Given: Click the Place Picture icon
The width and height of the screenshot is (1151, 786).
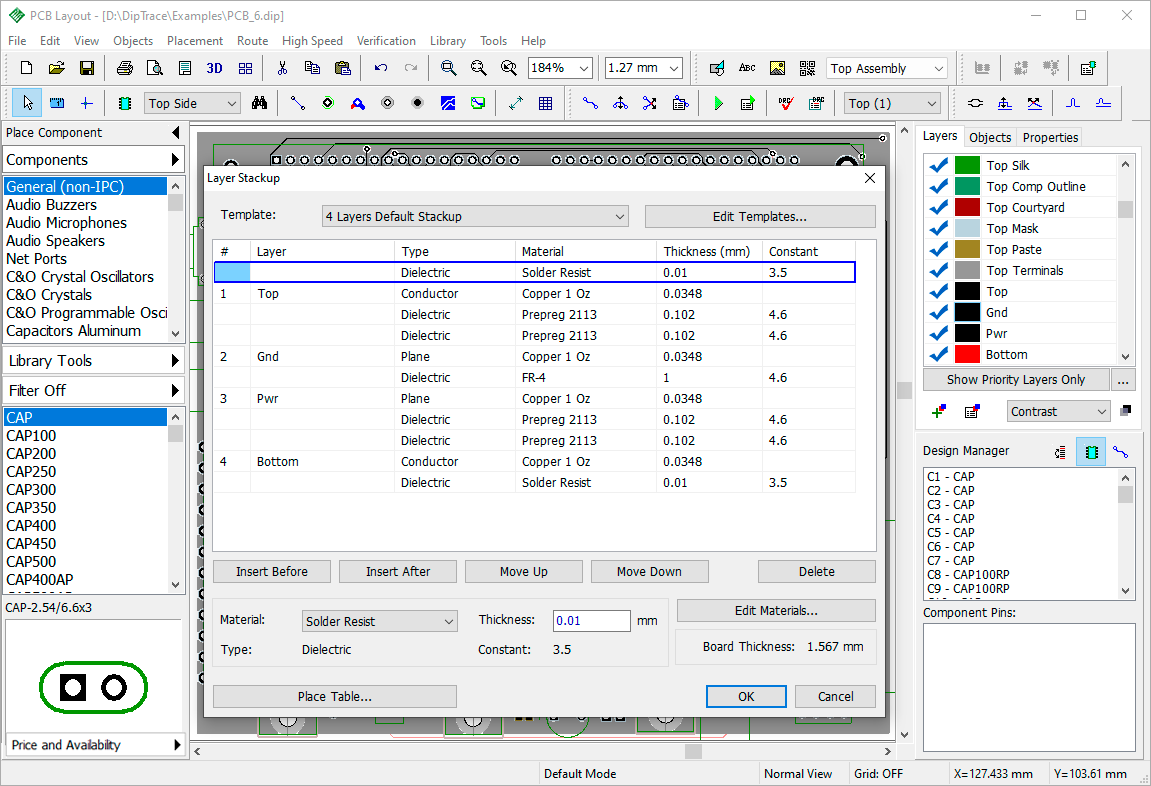Looking at the screenshot, I should pos(777,68).
